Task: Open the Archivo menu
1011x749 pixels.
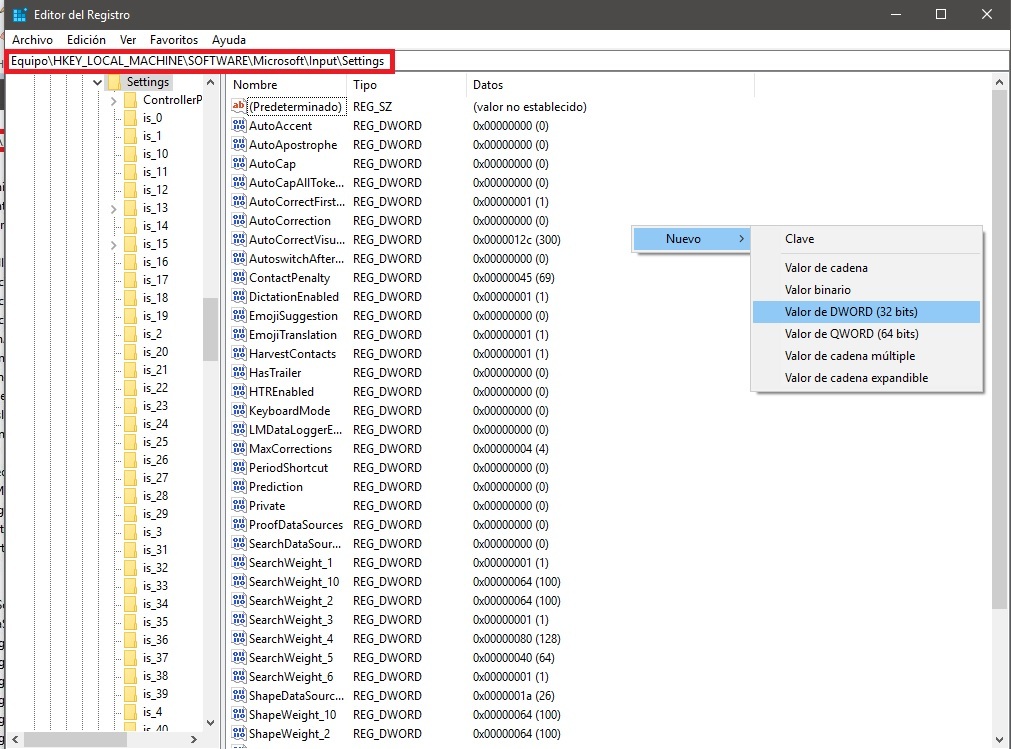Action: coord(32,40)
